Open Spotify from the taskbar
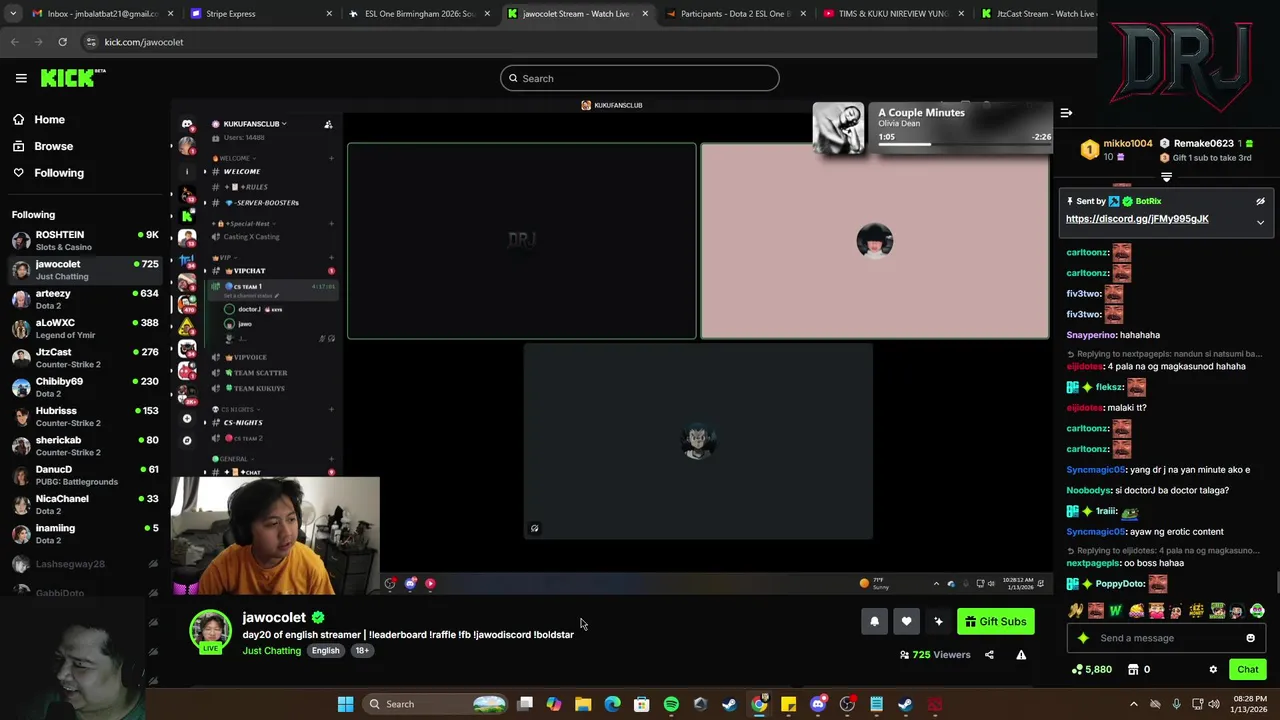The image size is (1280, 720). 671,704
